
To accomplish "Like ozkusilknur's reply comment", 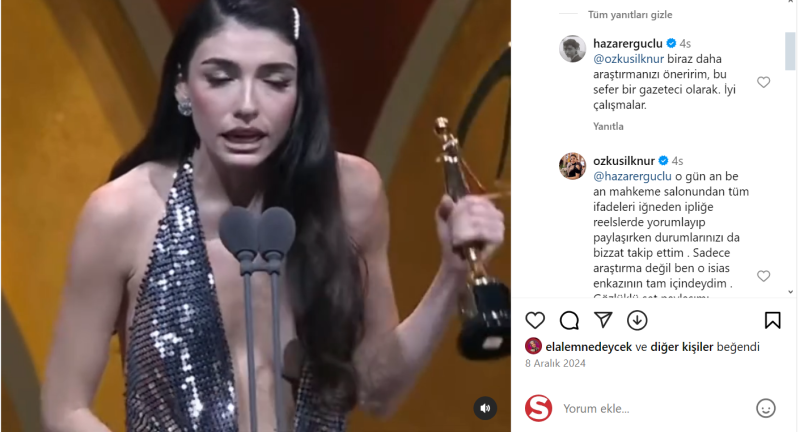I will point(763,276).
